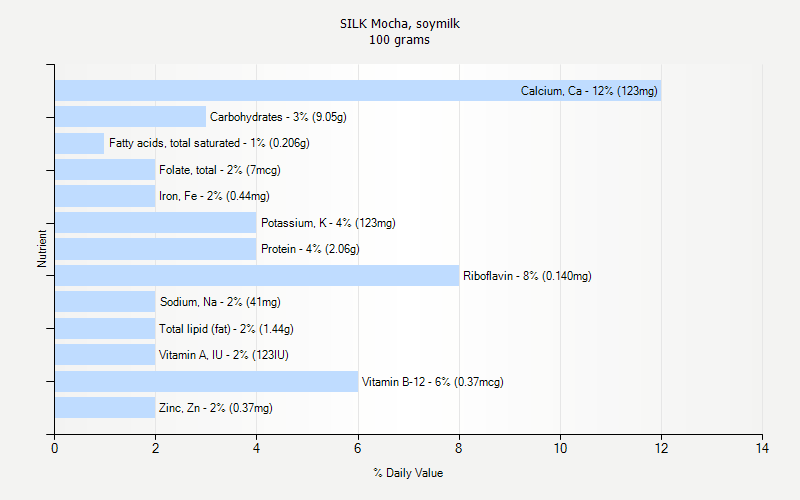Viewport: 800px width, 500px height.
Task: Click the Calcium, Ca 12% bar label
Action: [589, 91]
